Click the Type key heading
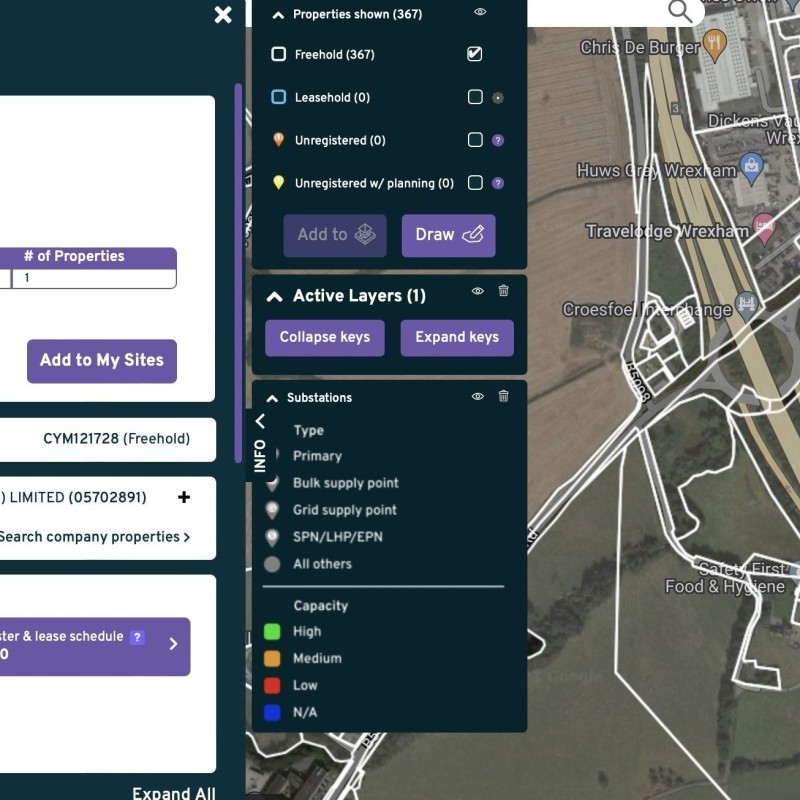Image resolution: width=800 pixels, height=800 pixels. point(309,431)
